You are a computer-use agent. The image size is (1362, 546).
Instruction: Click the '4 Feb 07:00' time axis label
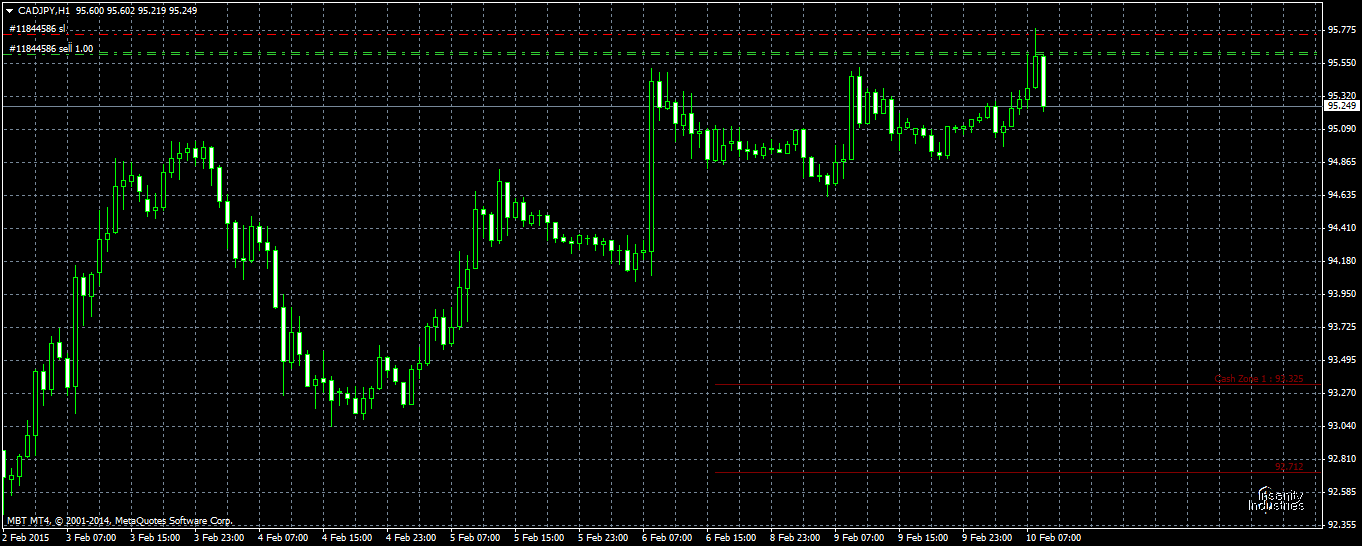coord(283,538)
